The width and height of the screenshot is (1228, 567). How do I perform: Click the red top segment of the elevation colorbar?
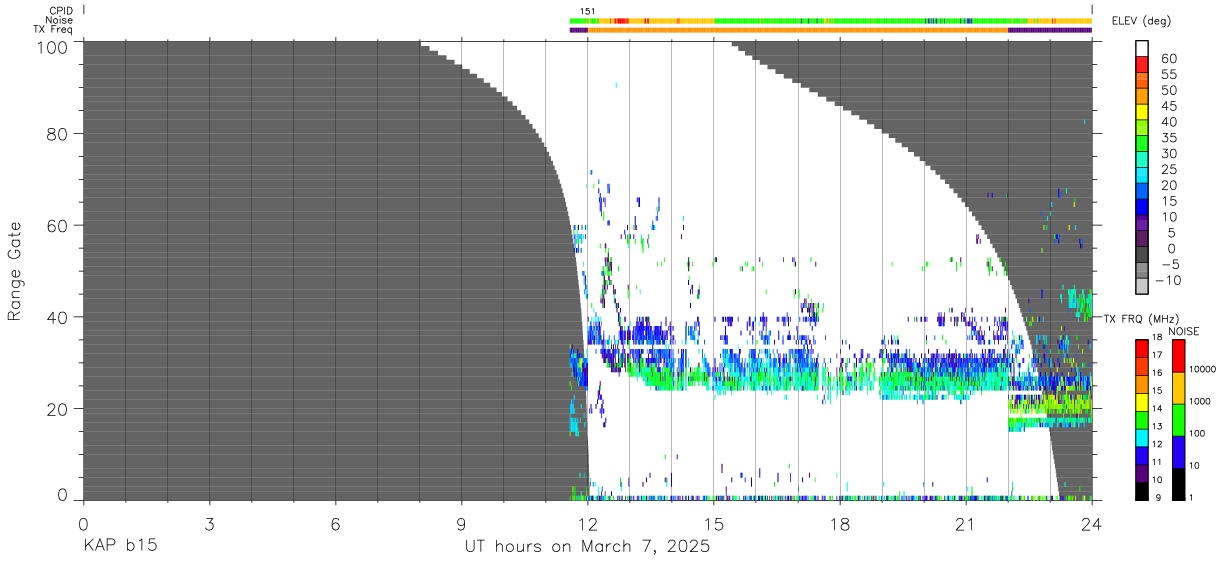[x=1143, y=64]
